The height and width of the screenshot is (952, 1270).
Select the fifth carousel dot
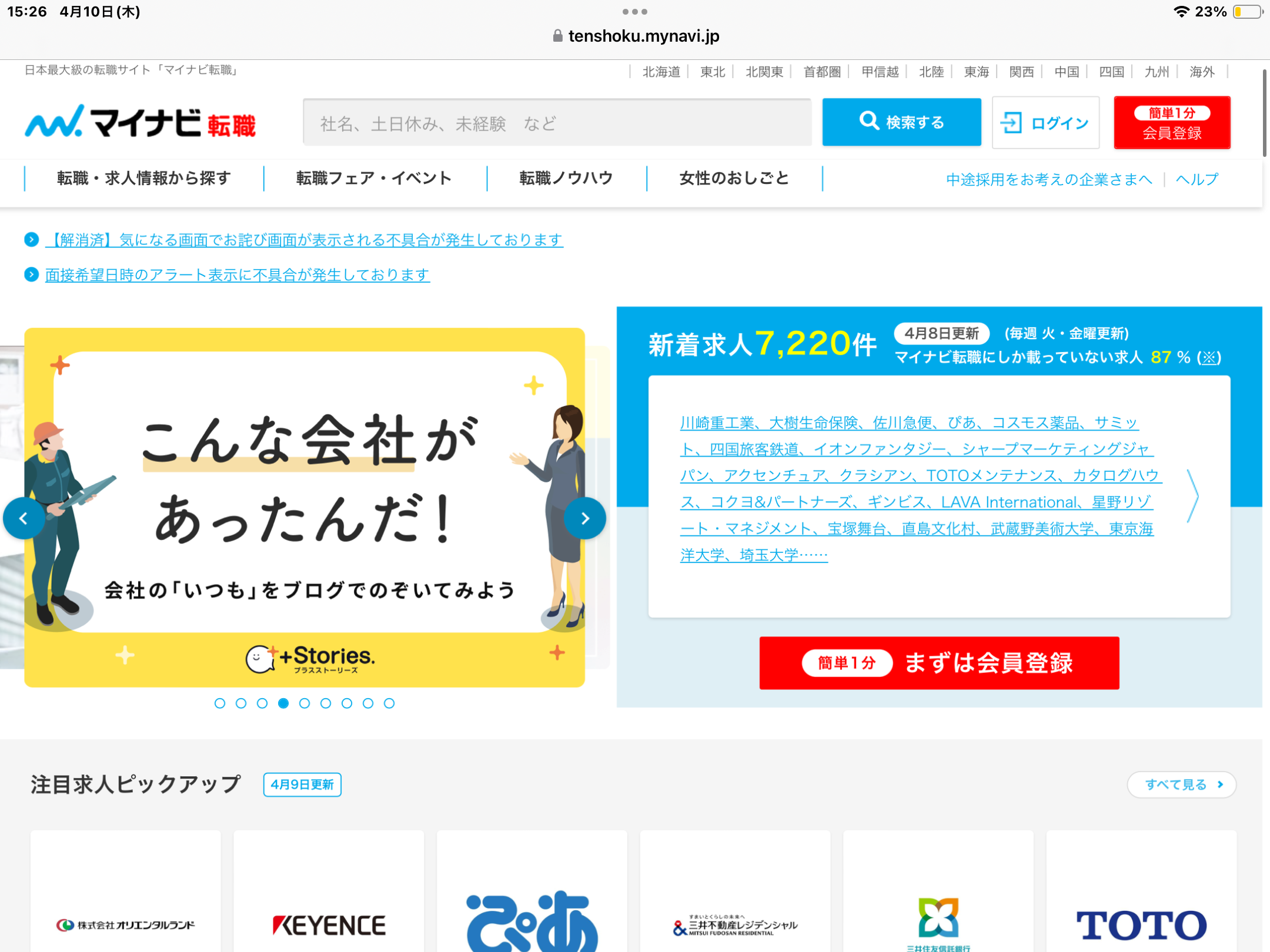point(305,703)
